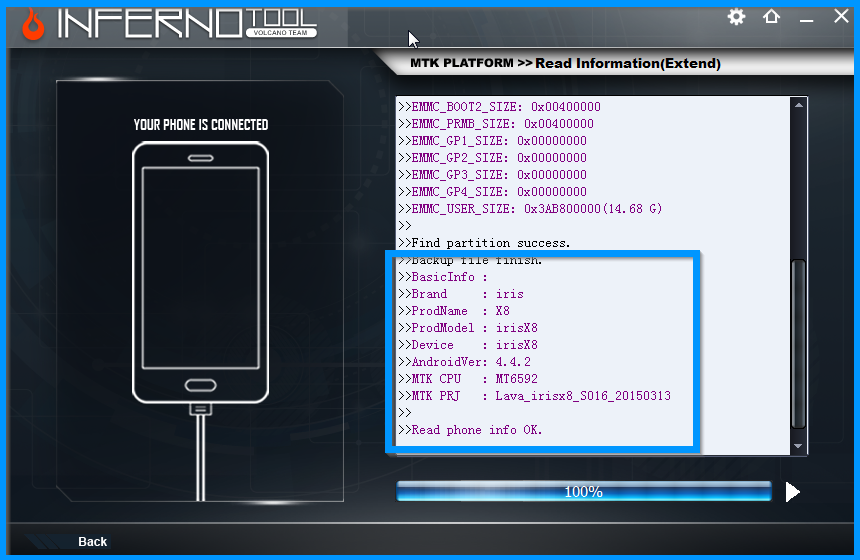
Task: Click the Read Information(Extend) title
Action: (x=628, y=64)
